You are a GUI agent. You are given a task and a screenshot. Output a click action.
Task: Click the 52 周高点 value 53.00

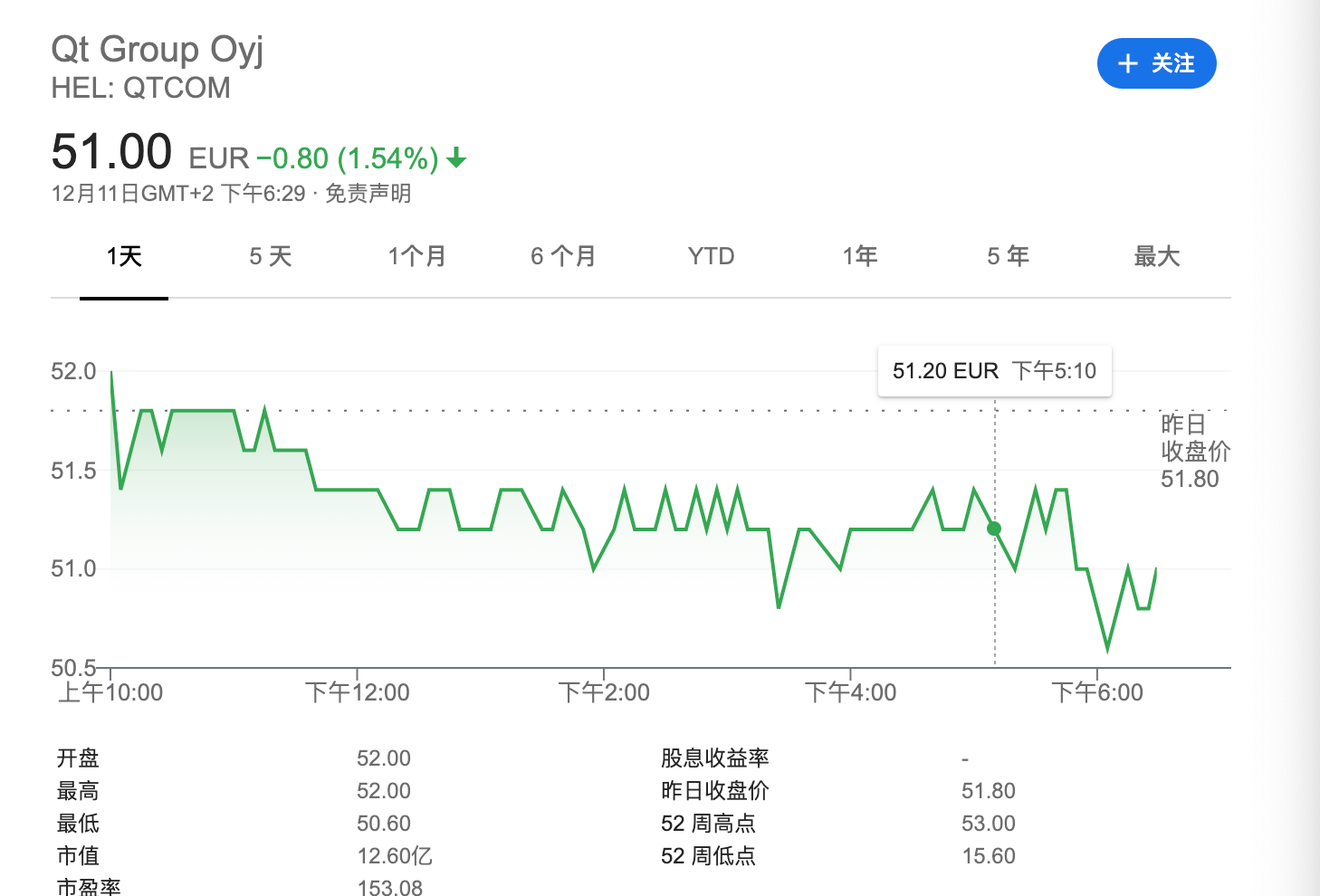coord(989,823)
